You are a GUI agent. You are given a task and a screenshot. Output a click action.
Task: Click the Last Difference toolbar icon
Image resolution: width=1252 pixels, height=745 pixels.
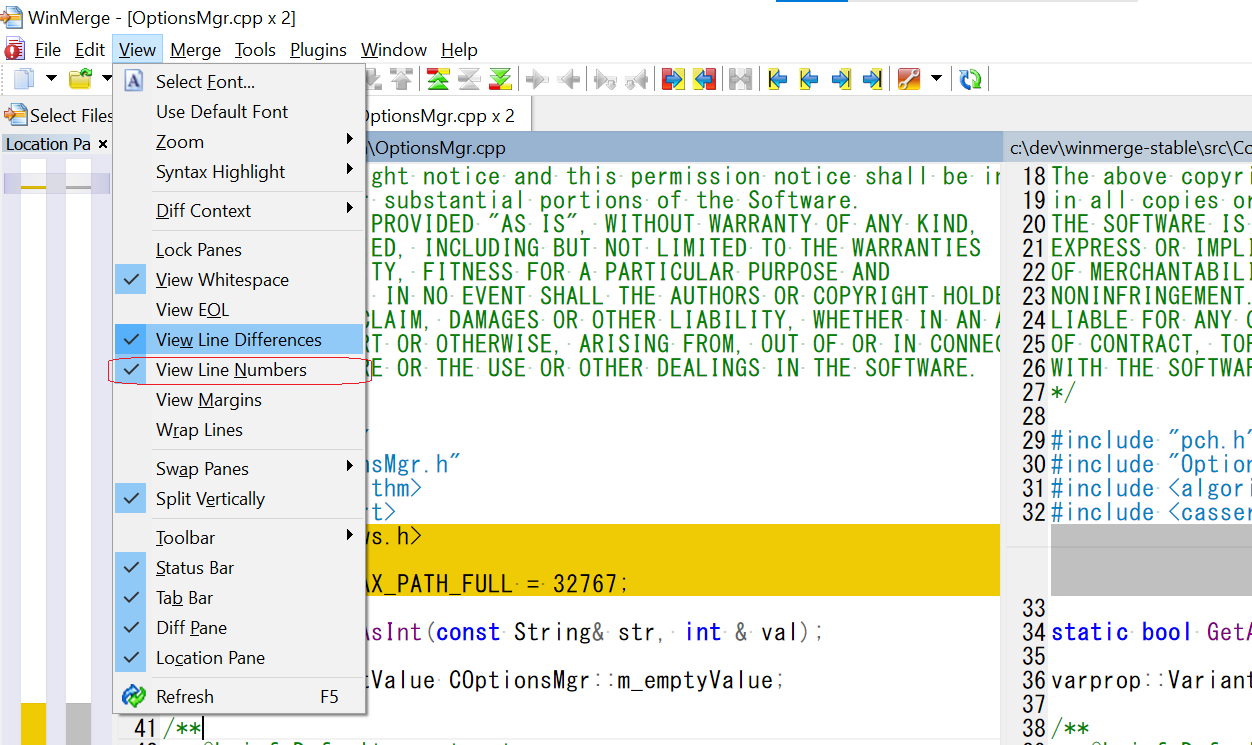pyautogui.click(x=872, y=79)
